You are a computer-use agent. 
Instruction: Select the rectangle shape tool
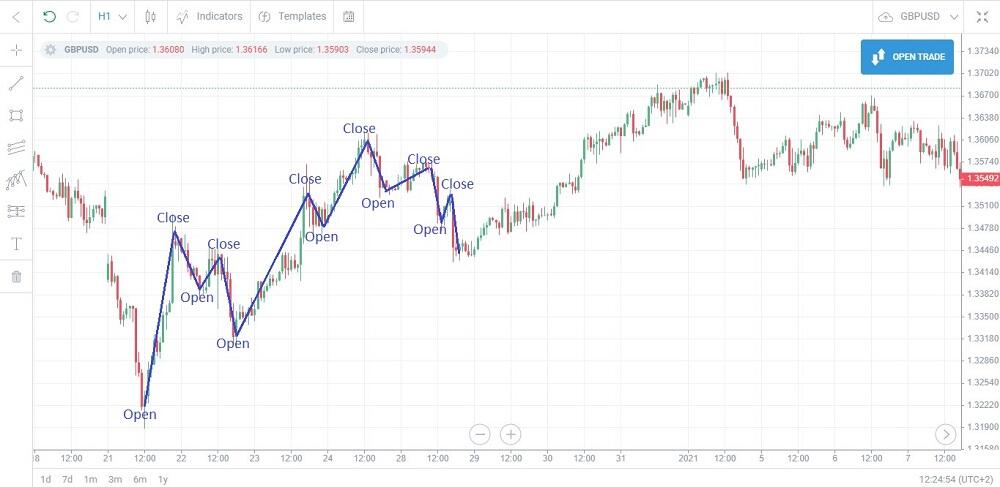click(17, 115)
